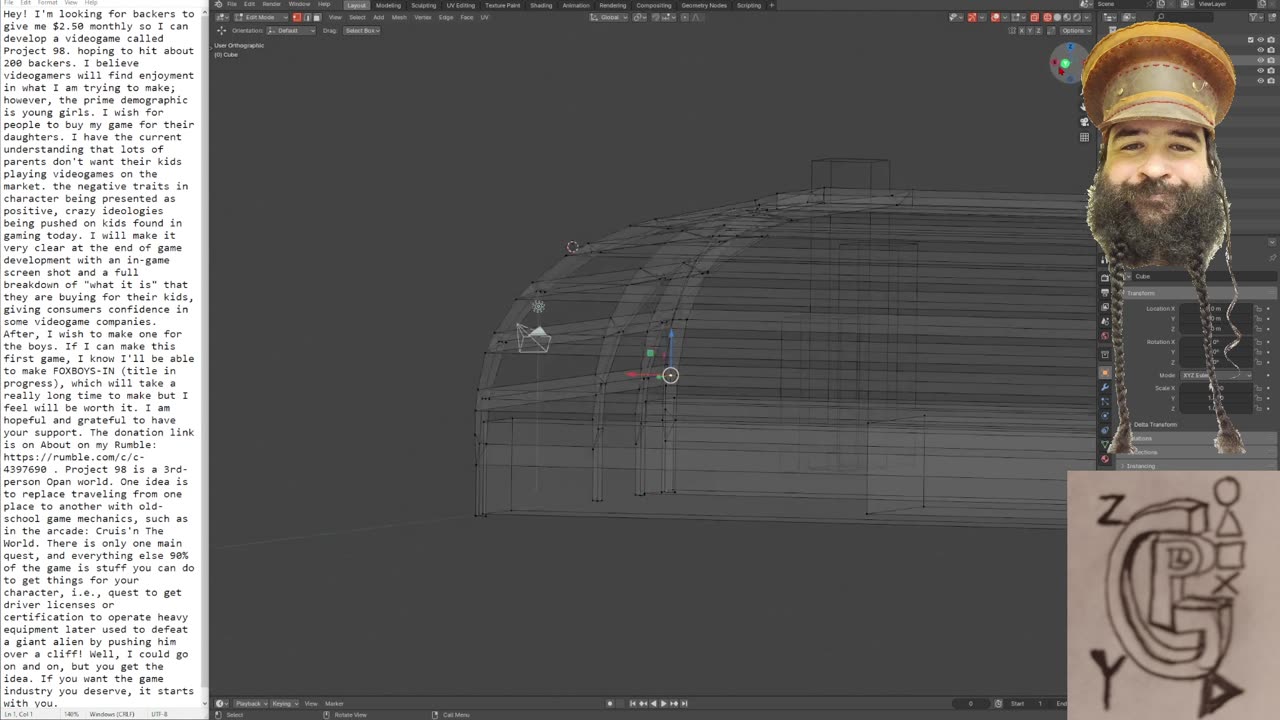This screenshot has width=1280, height=720.
Task: Select vertex select mode icon
Action: pos(297,17)
